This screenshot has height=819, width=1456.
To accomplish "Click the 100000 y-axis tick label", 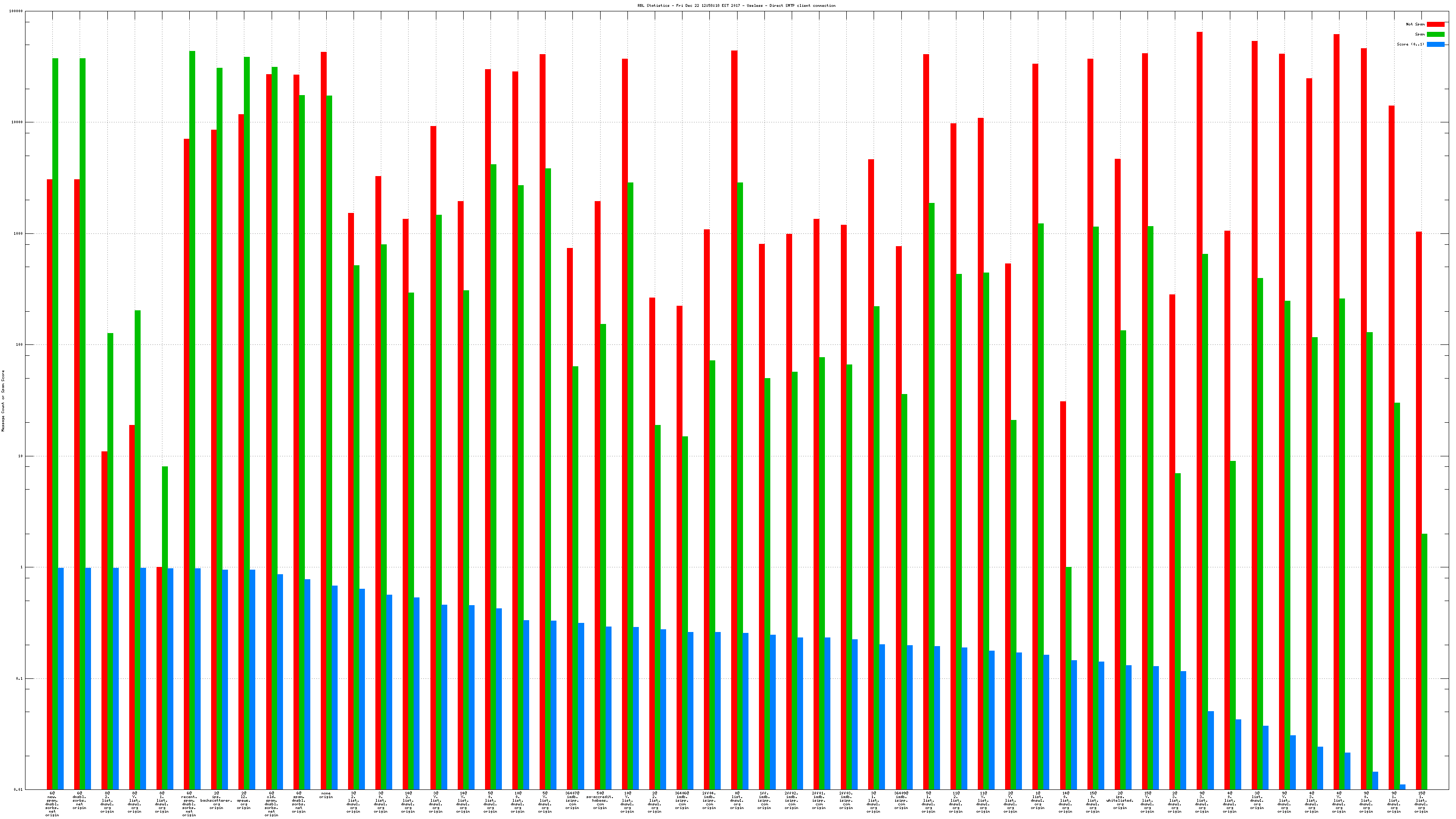I will point(16,11).
